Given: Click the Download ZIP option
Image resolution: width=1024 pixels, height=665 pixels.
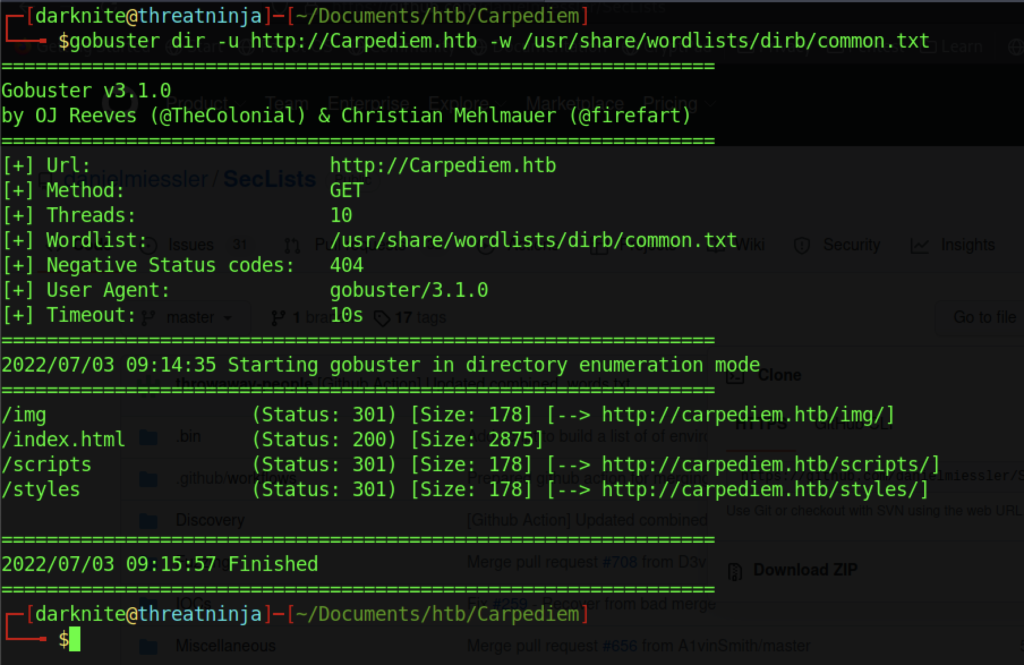Looking at the screenshot, I should (x=805, y=570).
